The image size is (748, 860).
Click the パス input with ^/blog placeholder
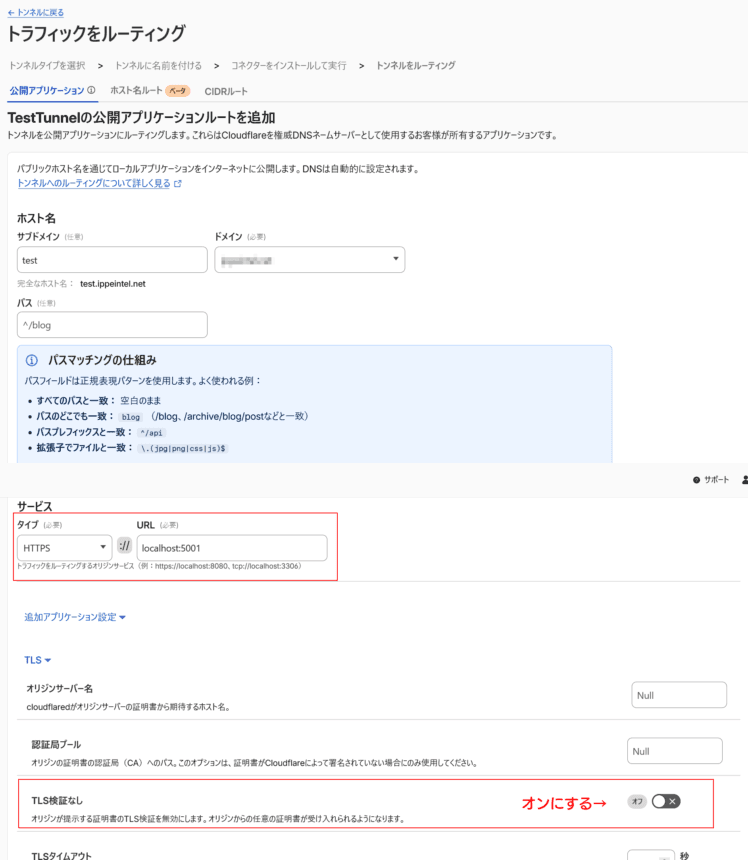point(112,325)
